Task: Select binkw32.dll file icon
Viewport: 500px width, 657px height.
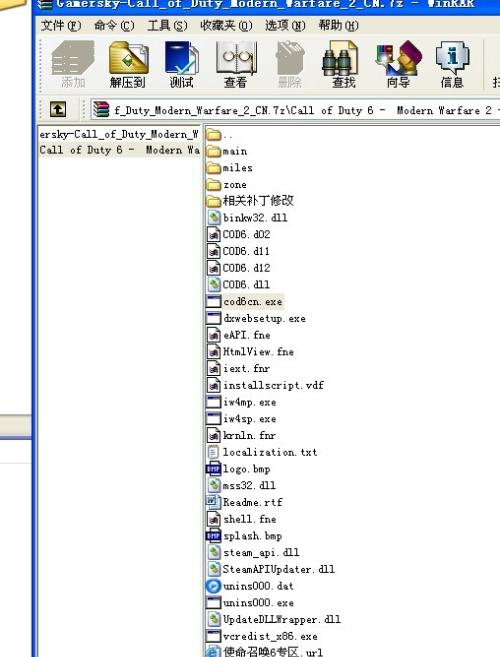Action: 214,217
